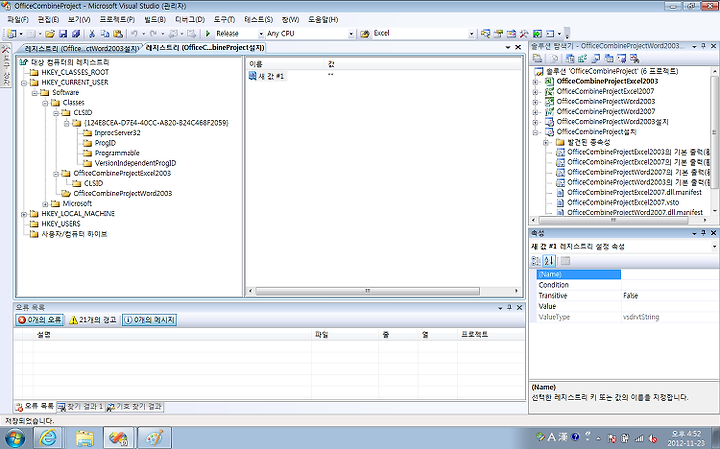The image size is (720, 449).
Task: Click Solution Explorer Properties icon
Action: click(537, 58)
